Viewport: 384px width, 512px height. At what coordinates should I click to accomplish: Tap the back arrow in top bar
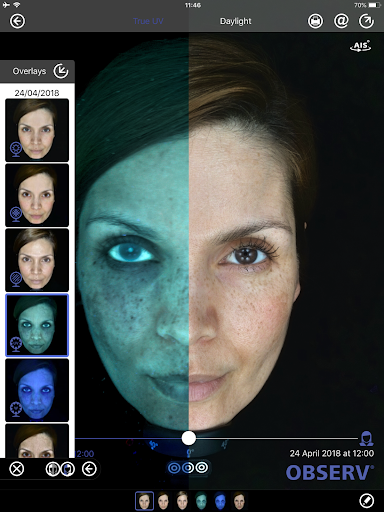17,21
